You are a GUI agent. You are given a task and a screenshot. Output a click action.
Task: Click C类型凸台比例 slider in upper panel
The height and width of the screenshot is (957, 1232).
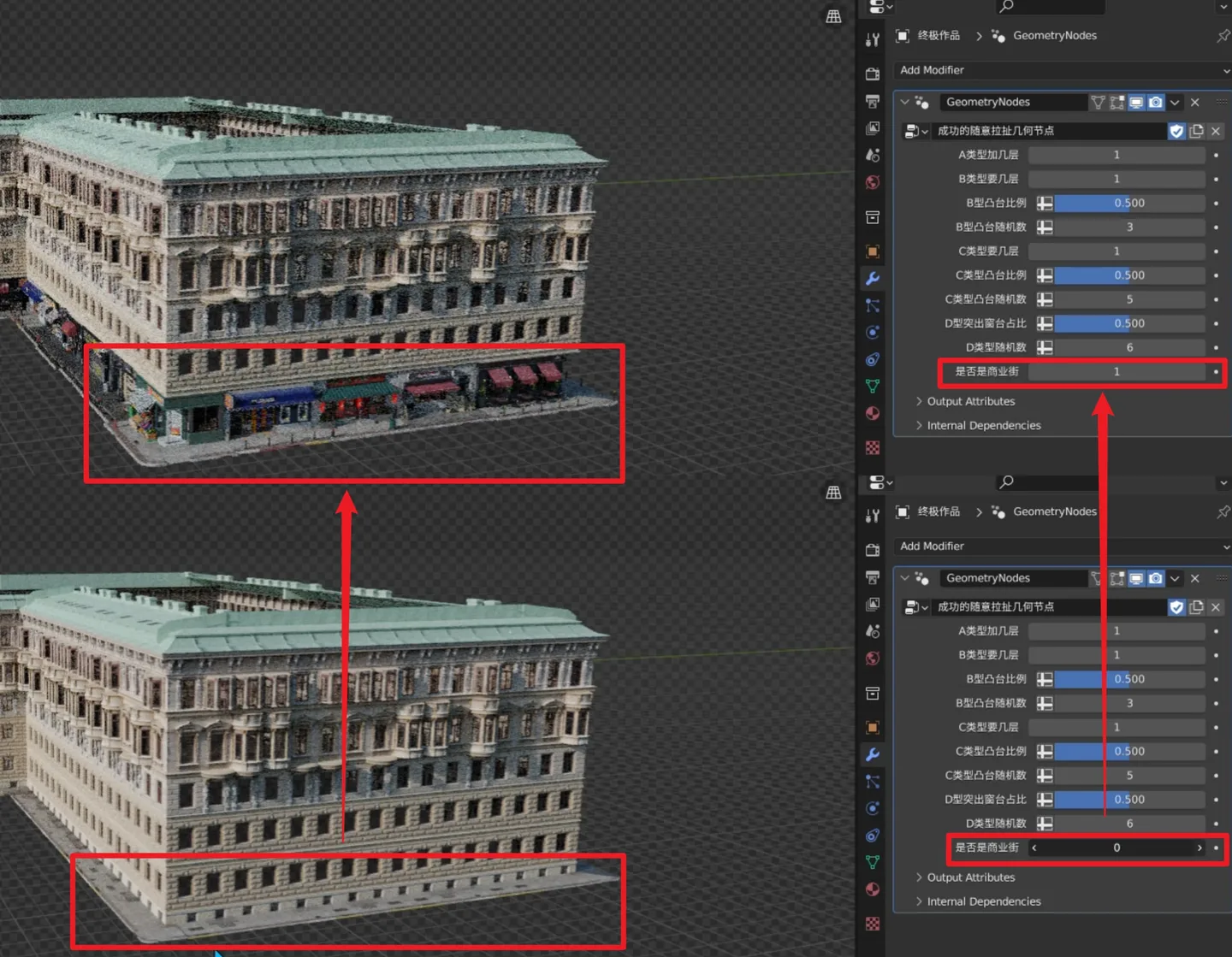coord(1129,275)
